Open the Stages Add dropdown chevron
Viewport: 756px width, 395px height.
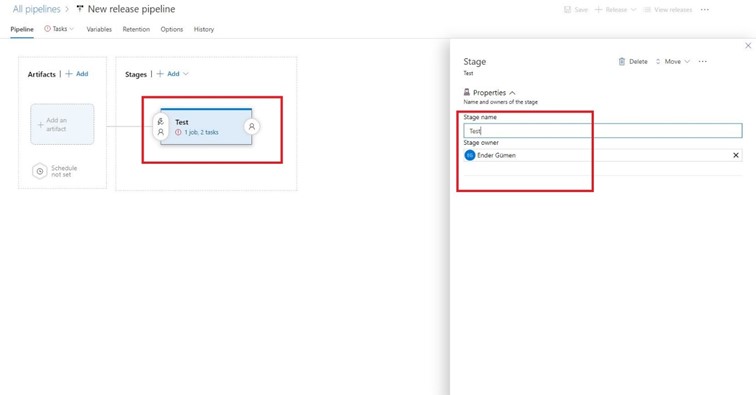pos(186,74)
